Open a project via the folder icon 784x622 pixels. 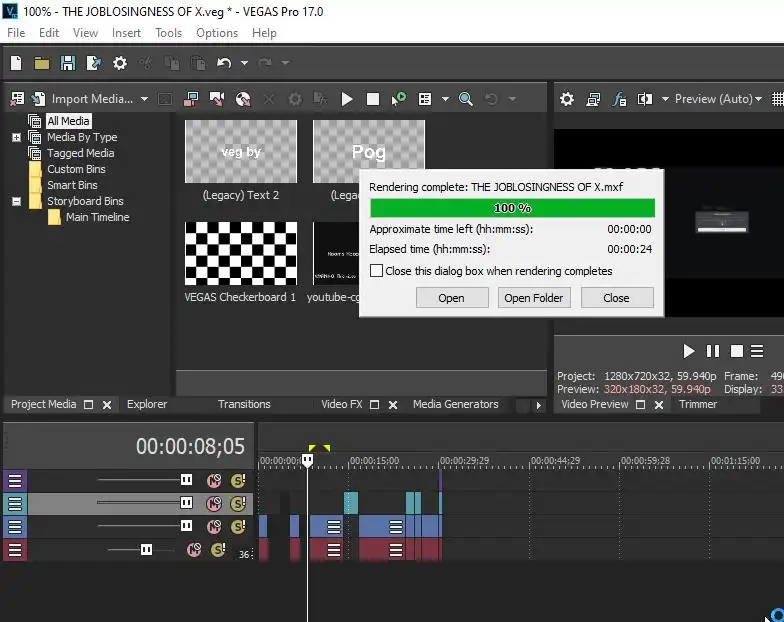(x=42, y=63)
